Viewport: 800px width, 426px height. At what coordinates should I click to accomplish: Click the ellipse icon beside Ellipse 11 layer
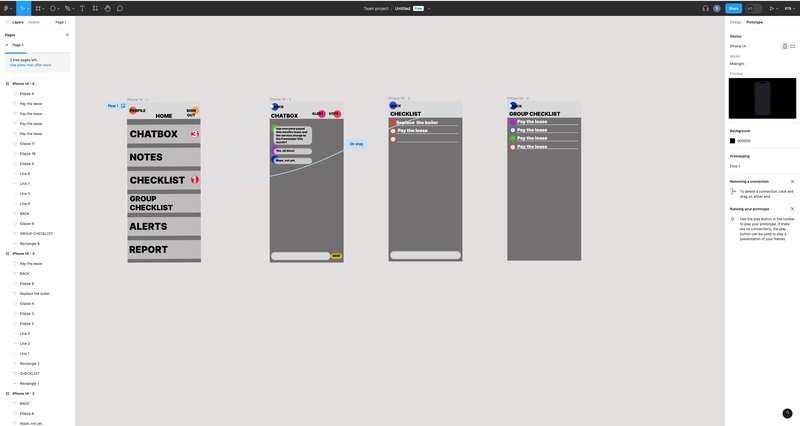coord(15,143)
